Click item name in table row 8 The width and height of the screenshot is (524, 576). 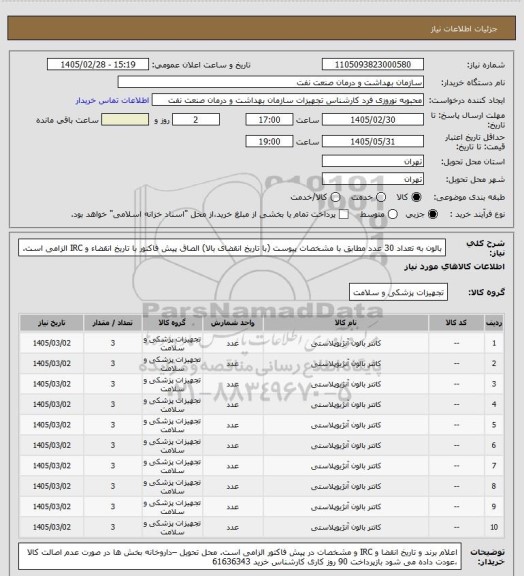pyautogui.click(x=346, y=486)
